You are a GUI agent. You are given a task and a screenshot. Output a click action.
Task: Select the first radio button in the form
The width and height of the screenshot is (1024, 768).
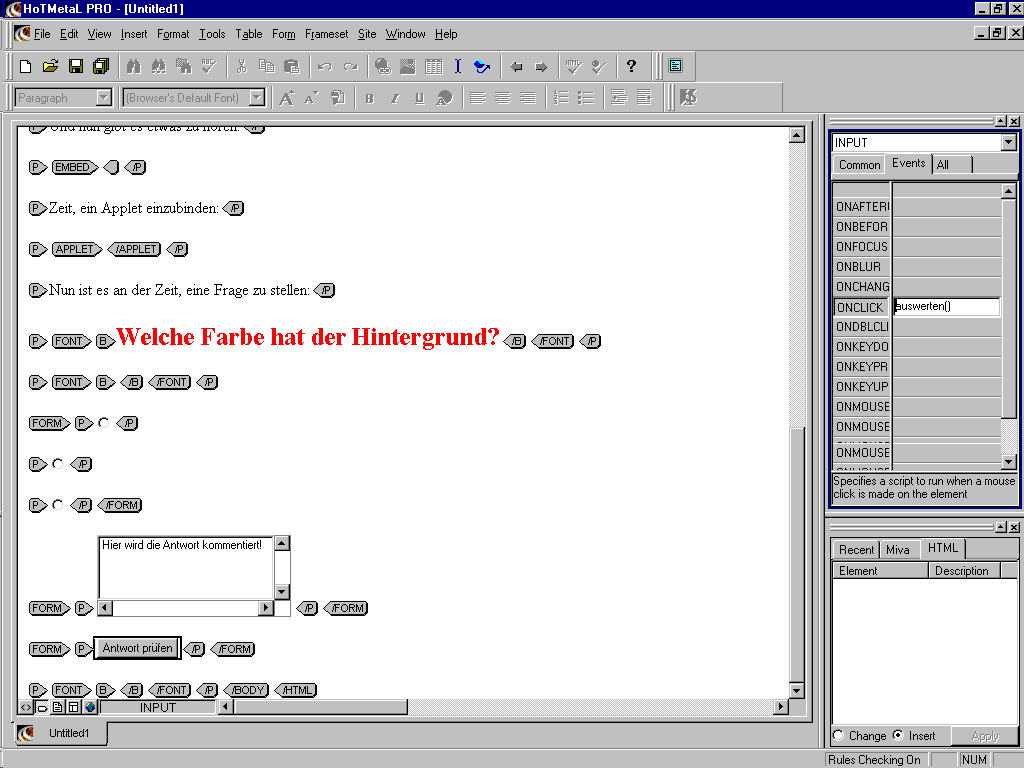tap(103, 423)
